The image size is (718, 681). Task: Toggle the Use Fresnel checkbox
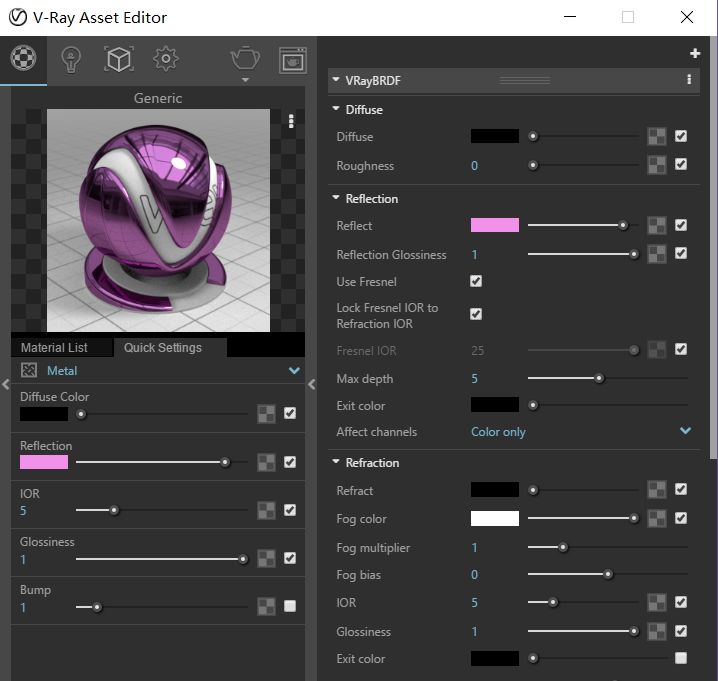pyautogui.click(x=476, y=281)
